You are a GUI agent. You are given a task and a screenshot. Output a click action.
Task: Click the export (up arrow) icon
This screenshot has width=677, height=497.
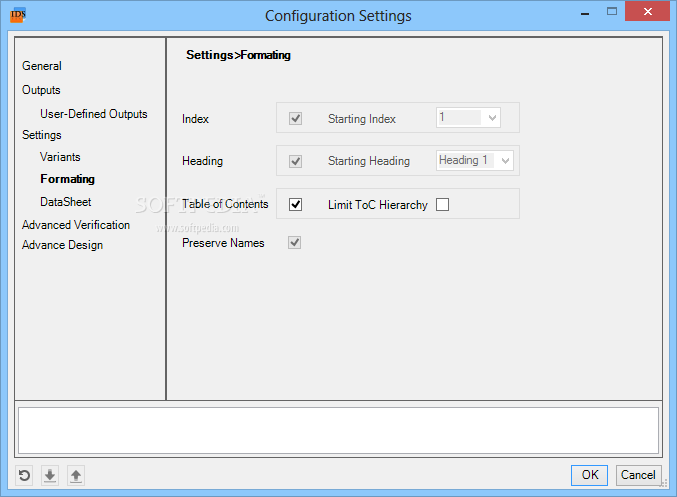click(76, 476)
